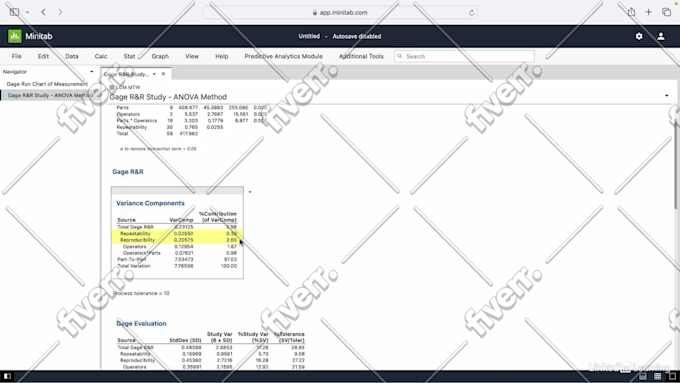Click the Gage R&R section heading

tap(128, 171)
